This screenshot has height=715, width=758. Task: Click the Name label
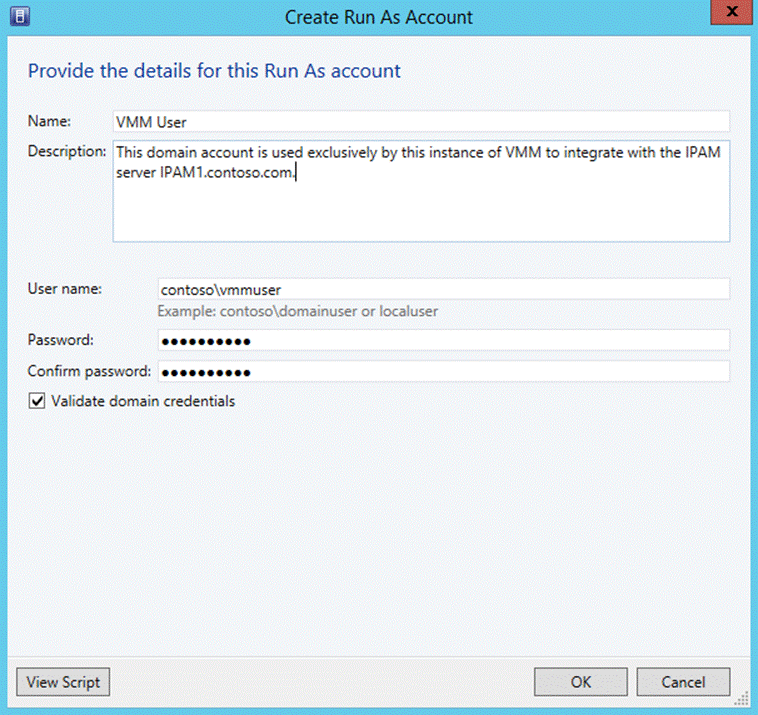(x=49, y=122)
